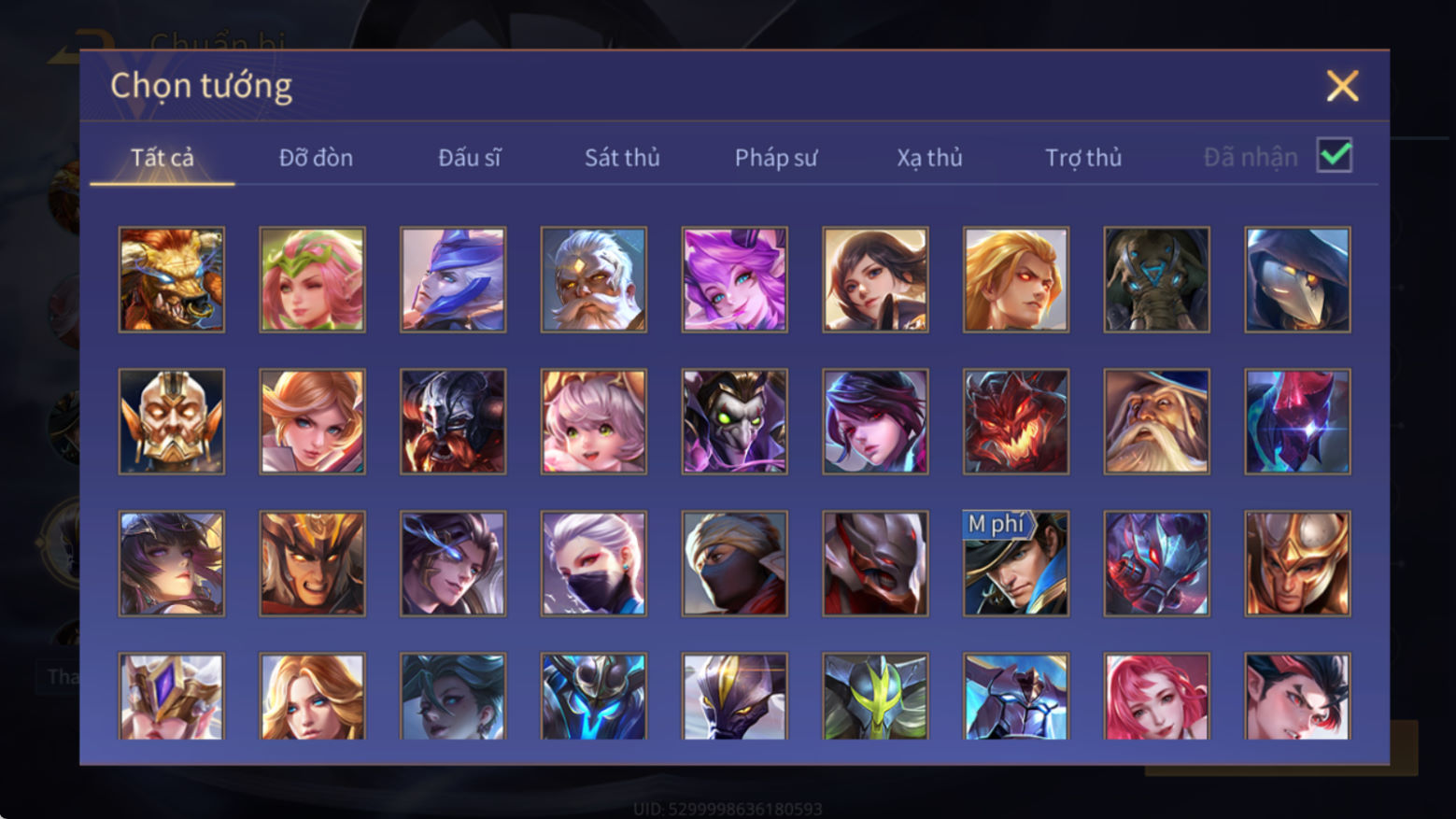Select the 'Đấu sĩ' category tab
The image size is (1456, 819).
pyautogui.click(x=469, y=158)
